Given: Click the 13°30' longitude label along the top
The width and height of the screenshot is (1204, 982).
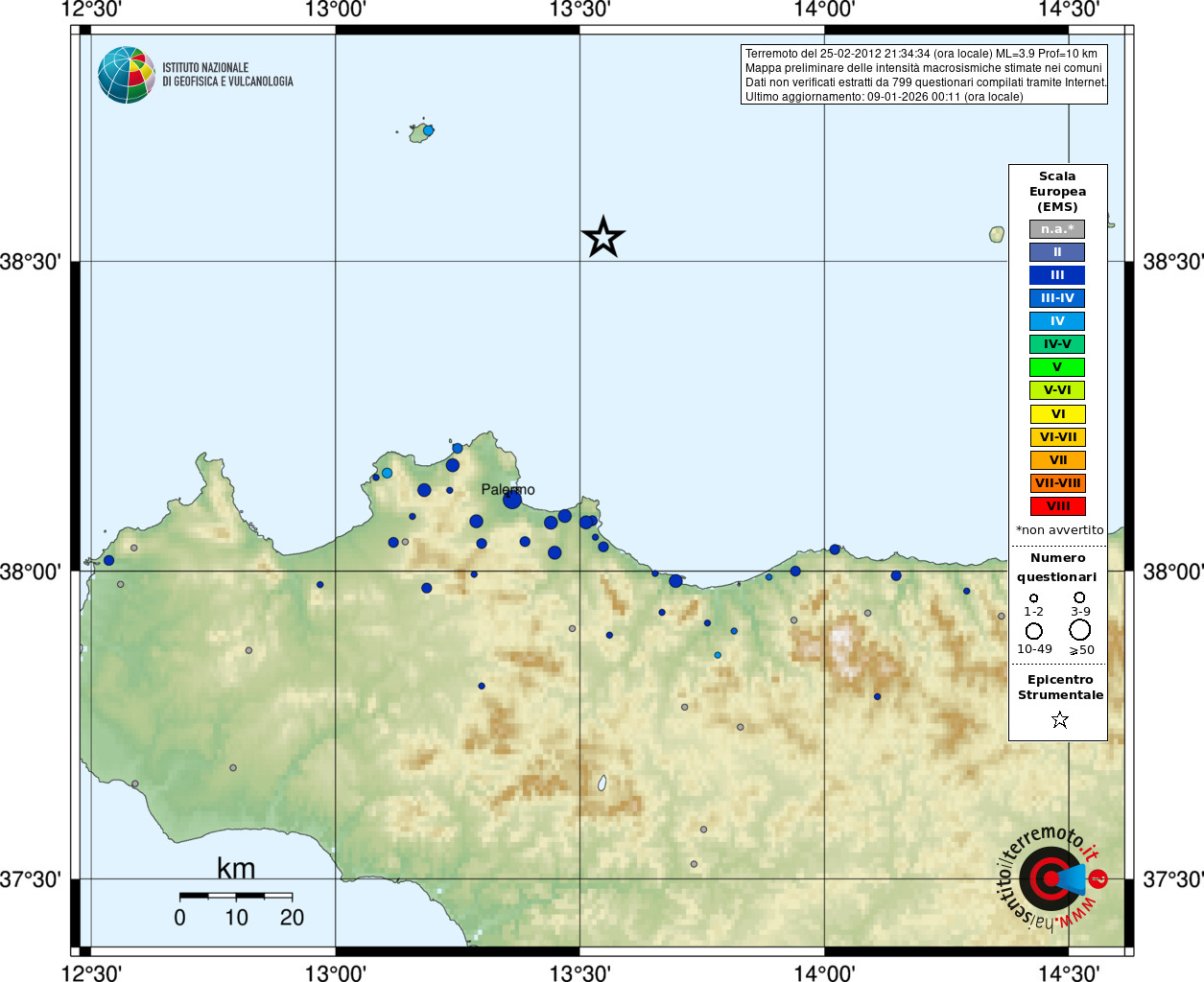Looking at the screenshot, I should tap(579, 11).
